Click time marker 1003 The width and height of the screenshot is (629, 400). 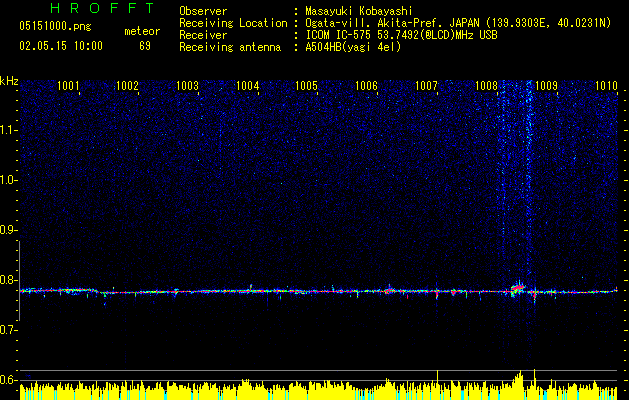point(187,86)
